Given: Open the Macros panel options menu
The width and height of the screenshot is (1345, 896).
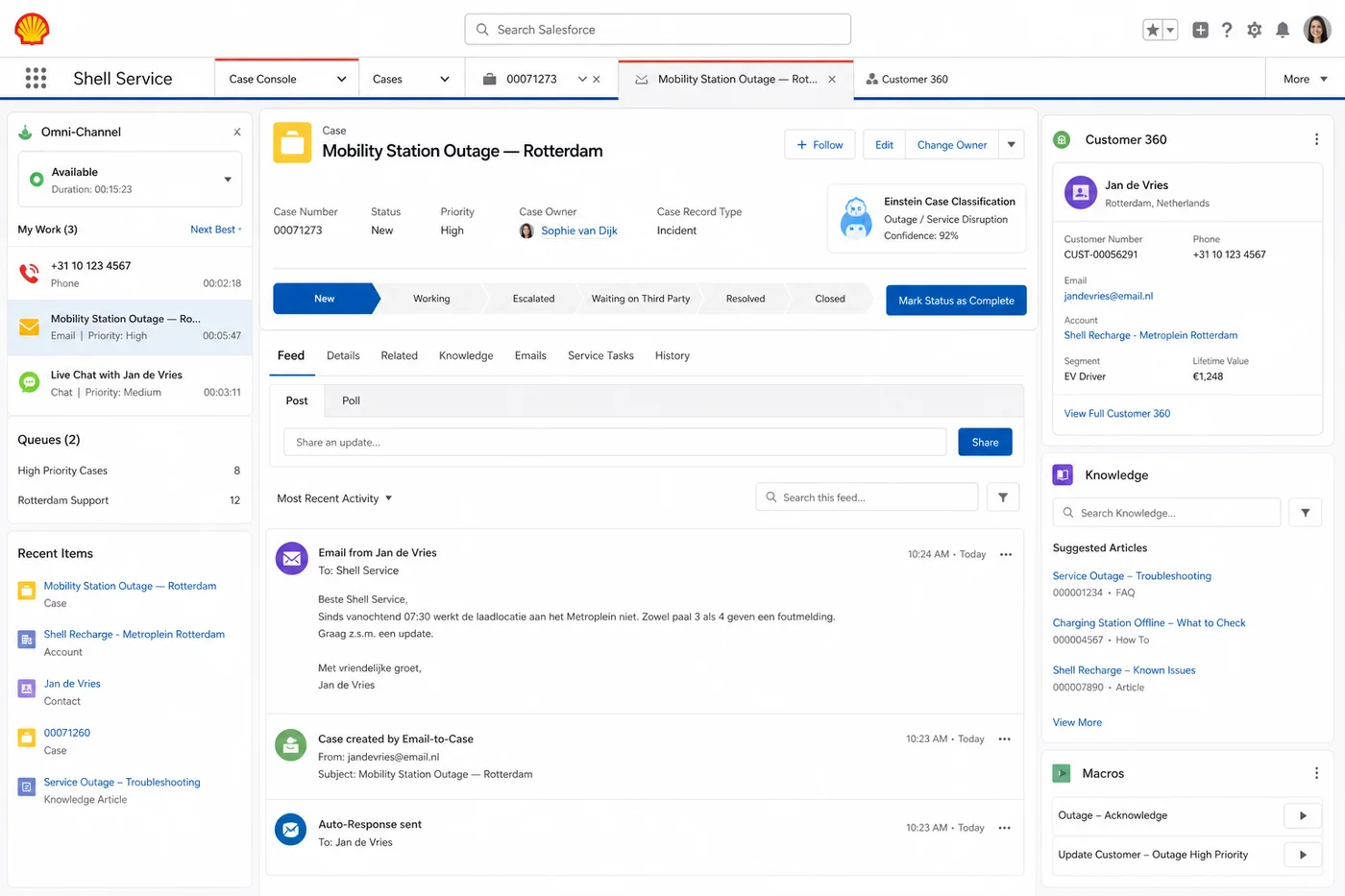Looking at the screenshot, I should coord(1316,773).
